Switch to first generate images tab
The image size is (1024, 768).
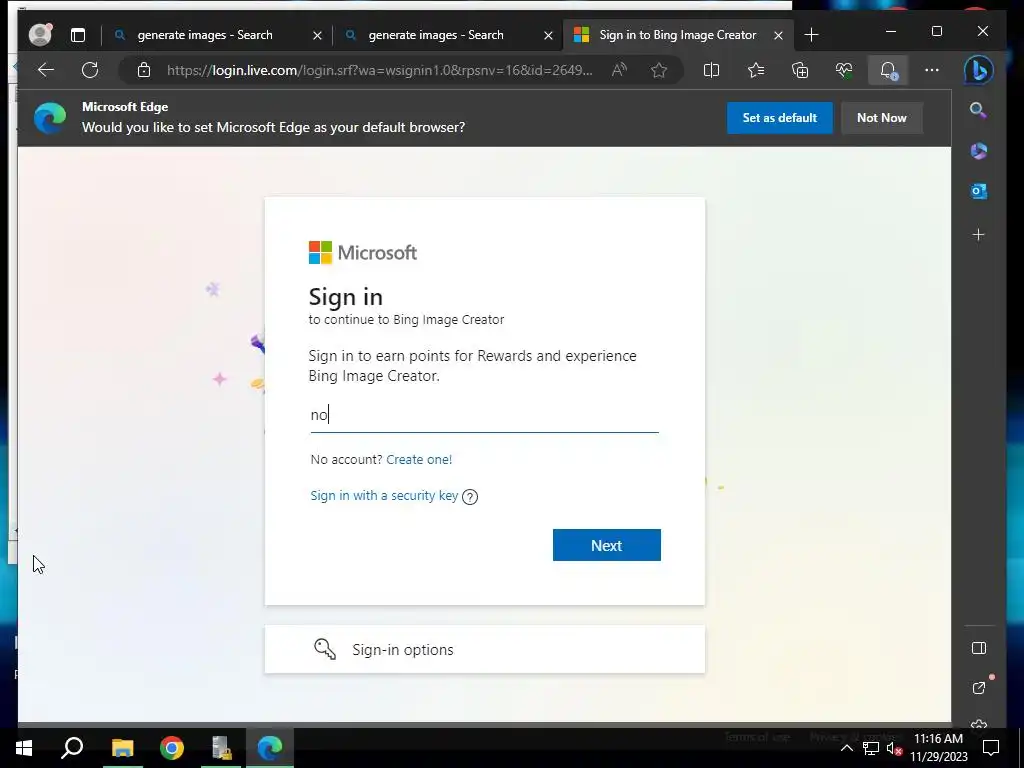coord(204,35)
